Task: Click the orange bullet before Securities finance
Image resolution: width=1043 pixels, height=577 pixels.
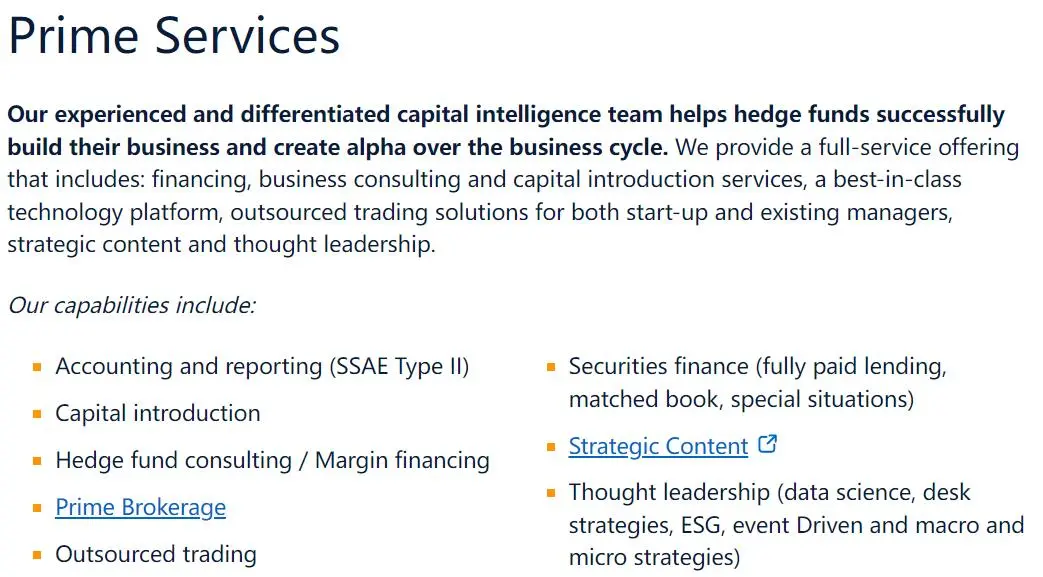Action: (x=551, y=367)
